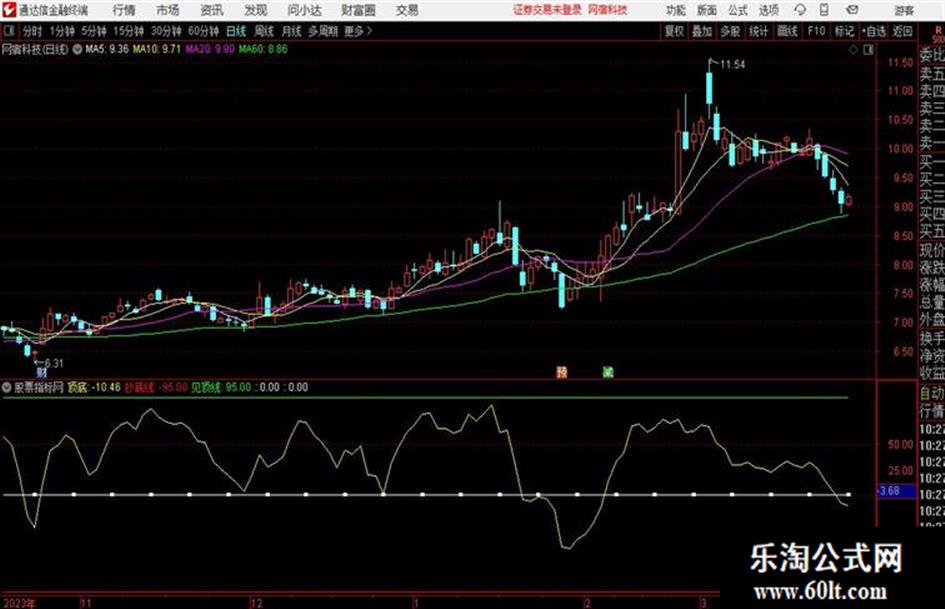Image resolution: width=945 pixels, height=609 pixels.
Task: Click the 顶底 -10.46 value label
Action: (x=94, y=387)
